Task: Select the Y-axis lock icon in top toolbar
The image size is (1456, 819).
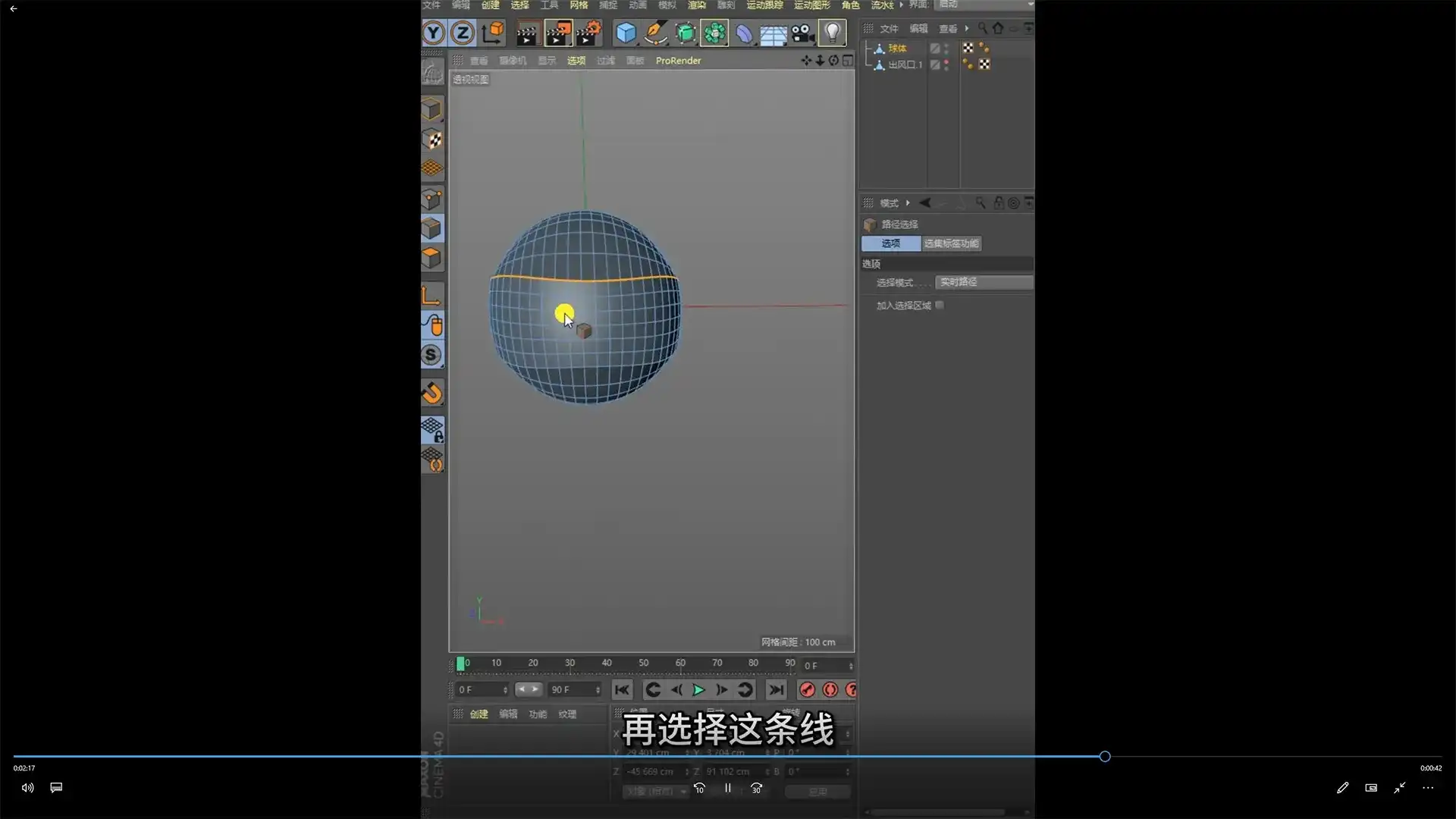Action: pos(433,33)
